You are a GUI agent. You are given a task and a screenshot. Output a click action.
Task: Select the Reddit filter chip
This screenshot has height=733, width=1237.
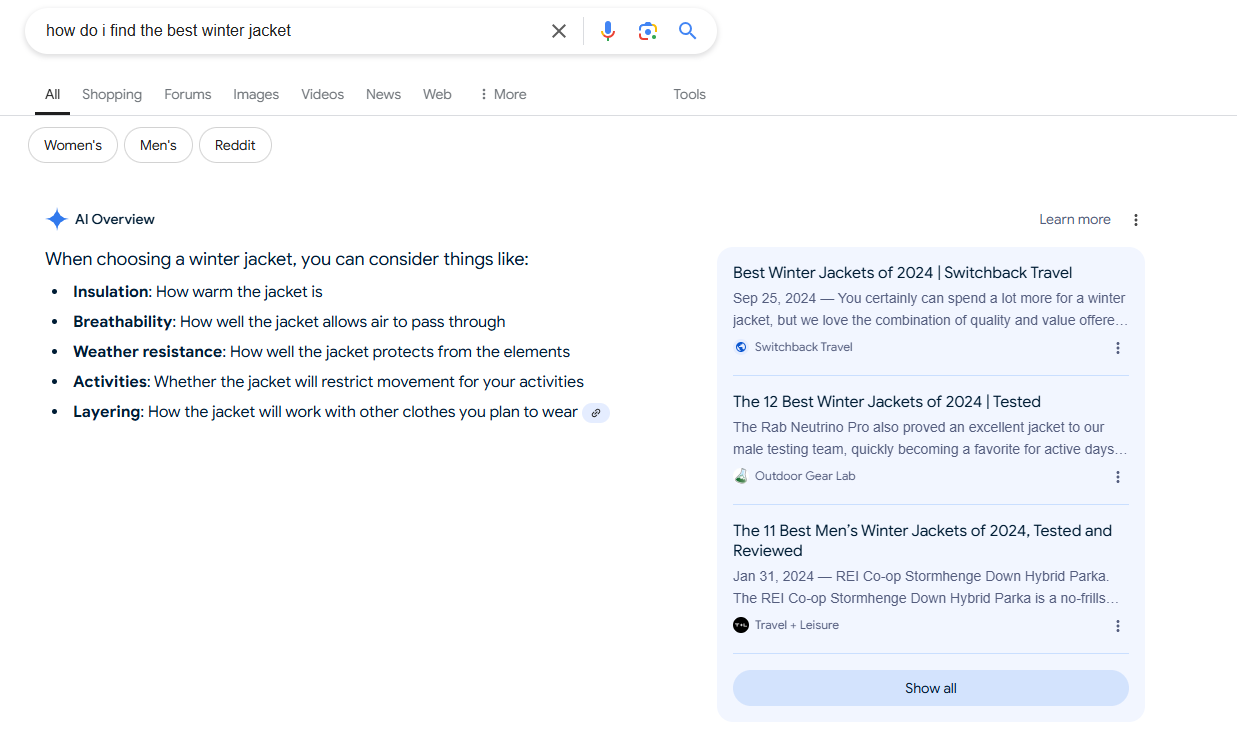tap(235, 145)
